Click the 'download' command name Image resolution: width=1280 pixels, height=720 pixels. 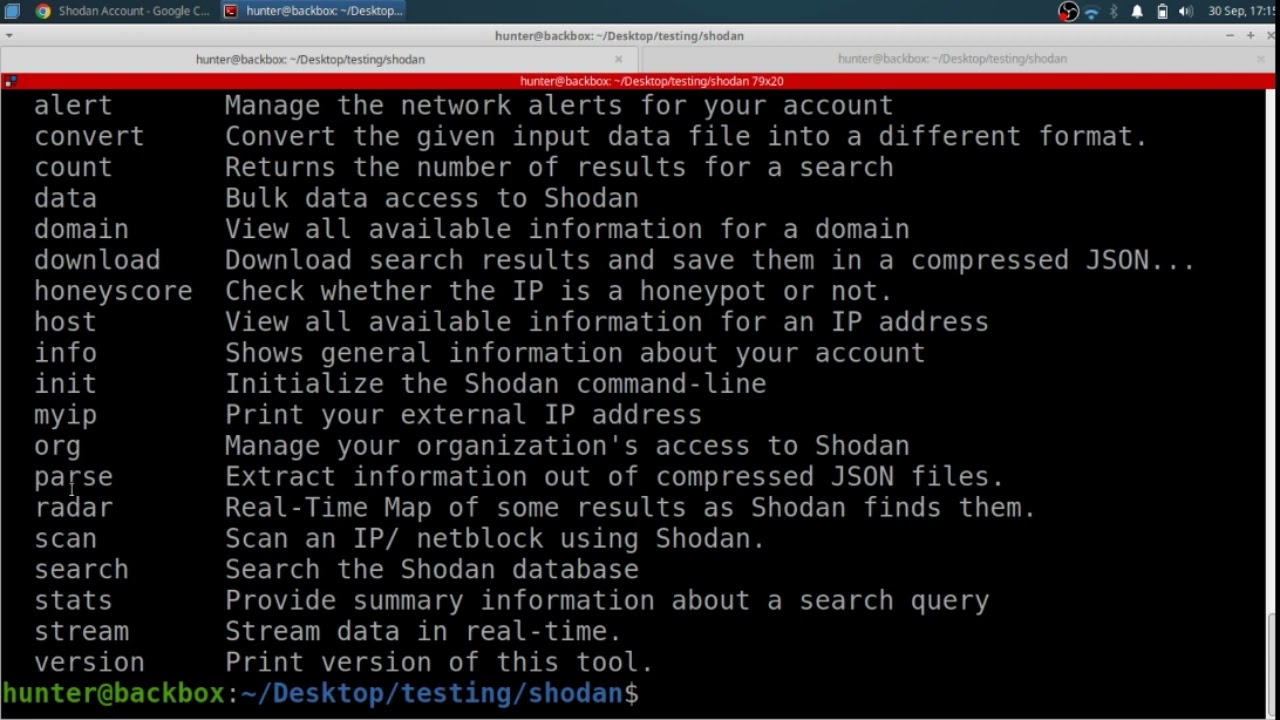coord(97,260)
